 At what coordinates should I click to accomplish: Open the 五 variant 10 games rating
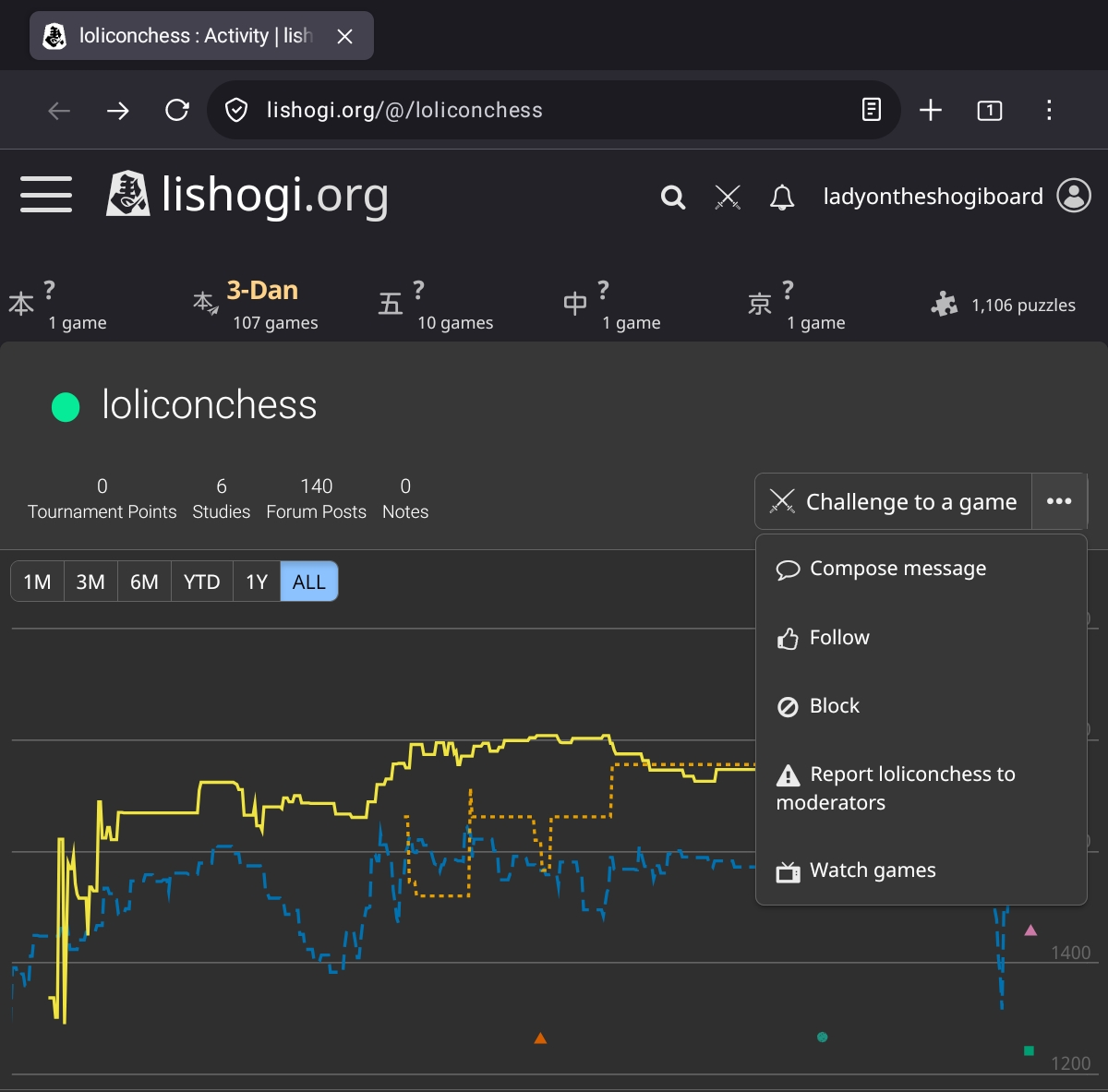(436, 305)
